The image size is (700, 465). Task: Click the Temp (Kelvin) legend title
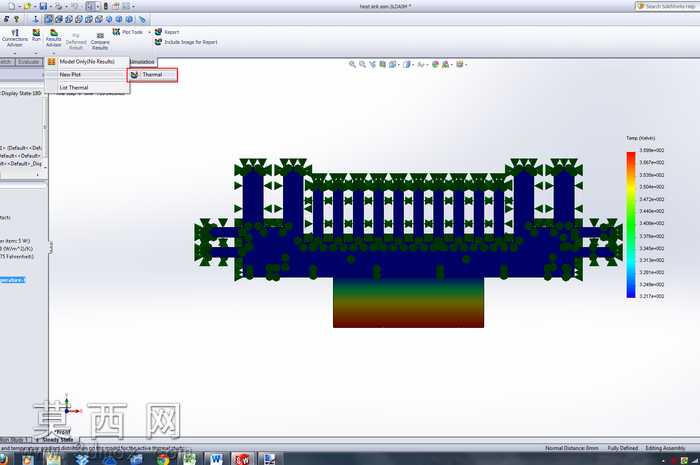click(641, 138)
